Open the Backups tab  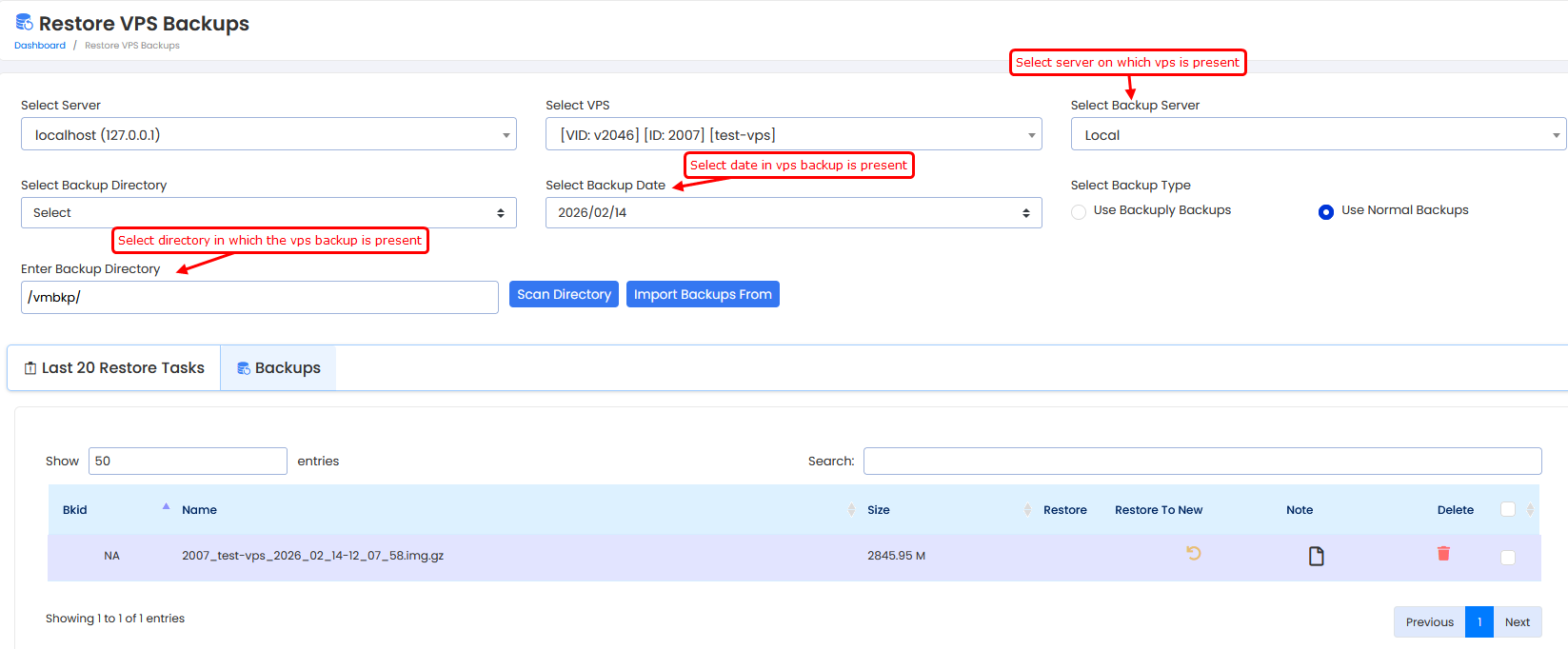(x=278, y=368)
